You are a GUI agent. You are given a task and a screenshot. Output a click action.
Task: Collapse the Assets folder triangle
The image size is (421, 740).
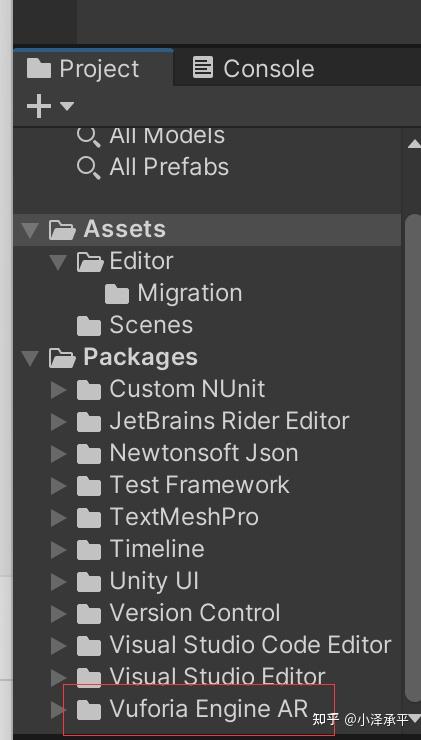[x=30, y=230]
